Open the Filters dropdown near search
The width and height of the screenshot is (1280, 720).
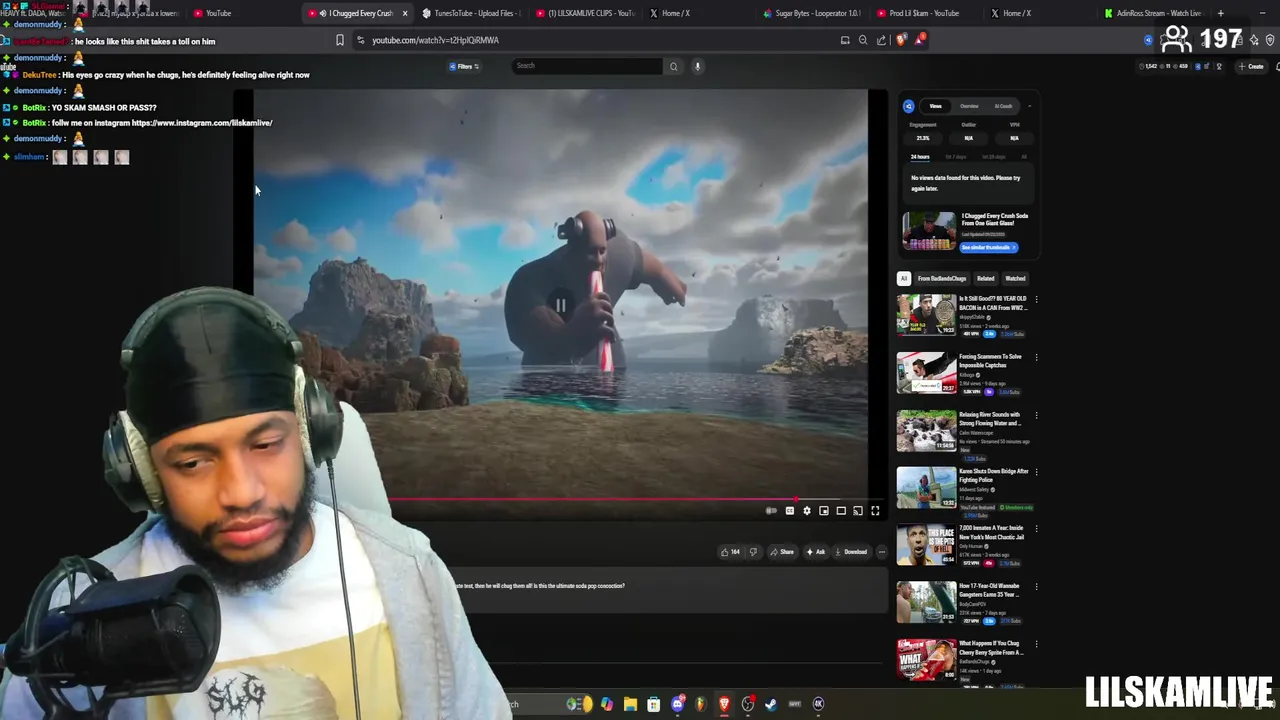coord(464,66)
